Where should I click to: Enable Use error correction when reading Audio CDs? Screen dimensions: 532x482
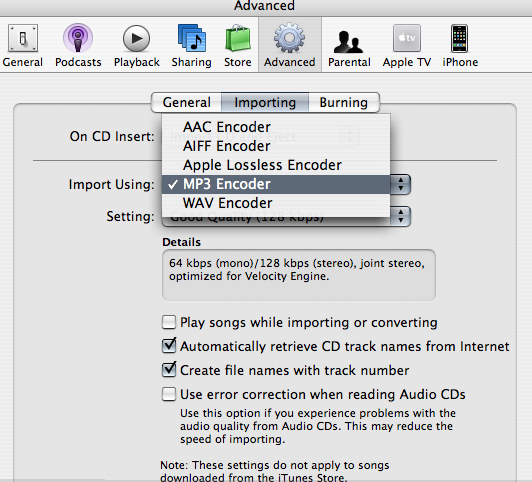(x=169, y=394)
